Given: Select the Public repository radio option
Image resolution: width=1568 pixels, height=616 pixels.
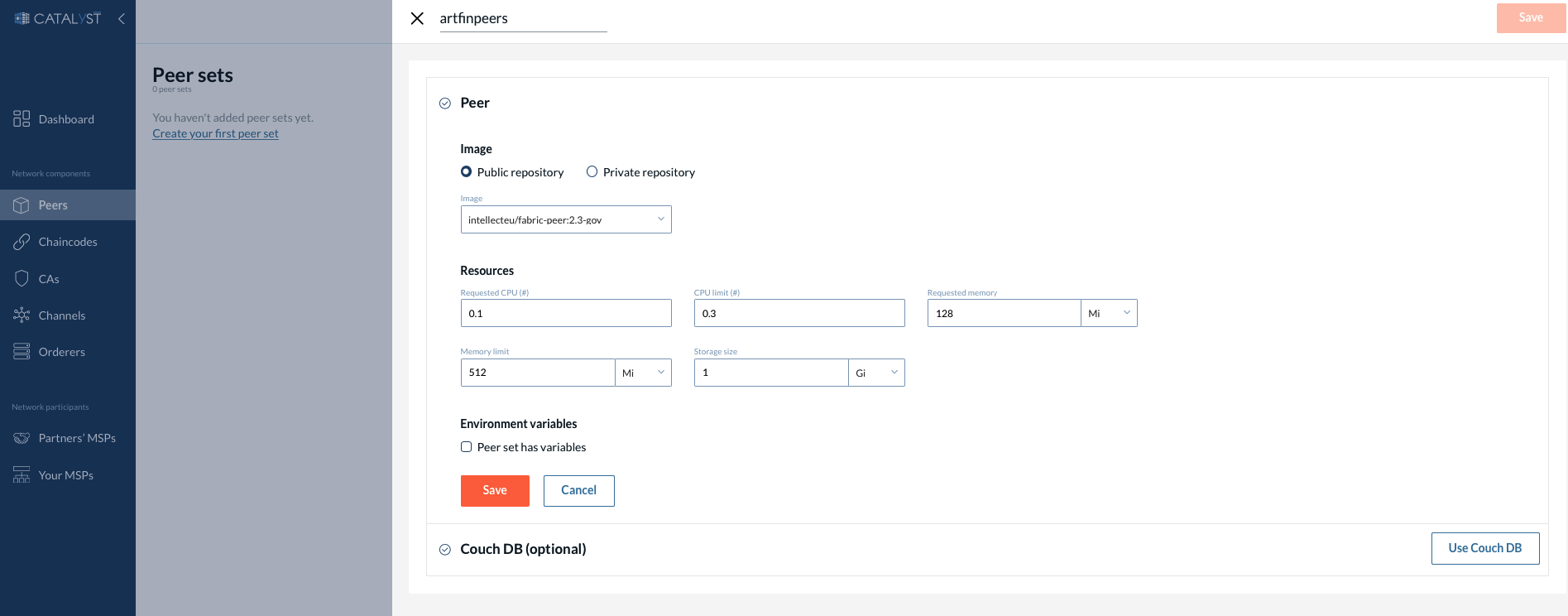Looking at the screenshot, I should (x=467, y=172).
